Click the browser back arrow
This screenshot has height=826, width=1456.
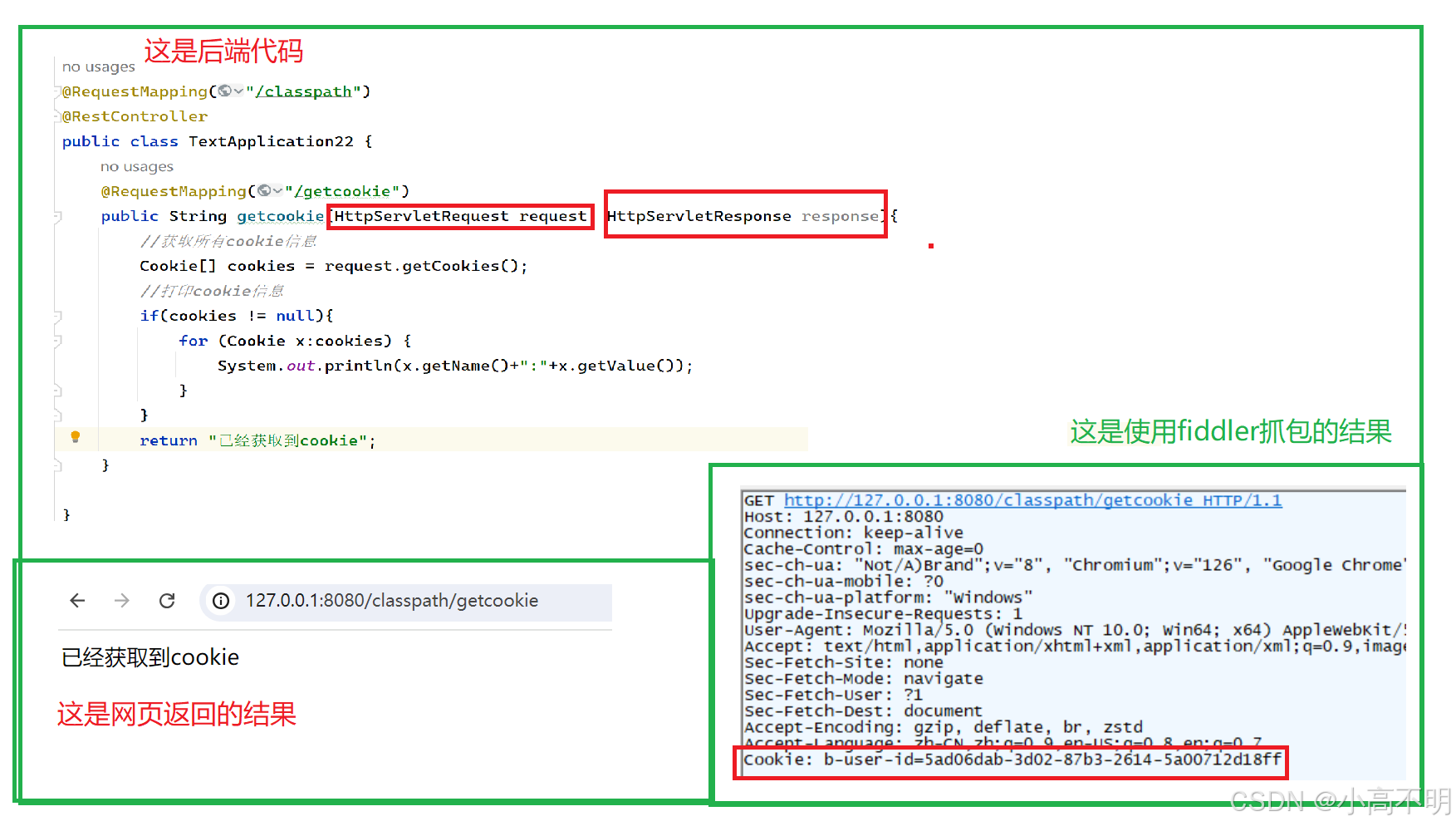click(77, 601)
